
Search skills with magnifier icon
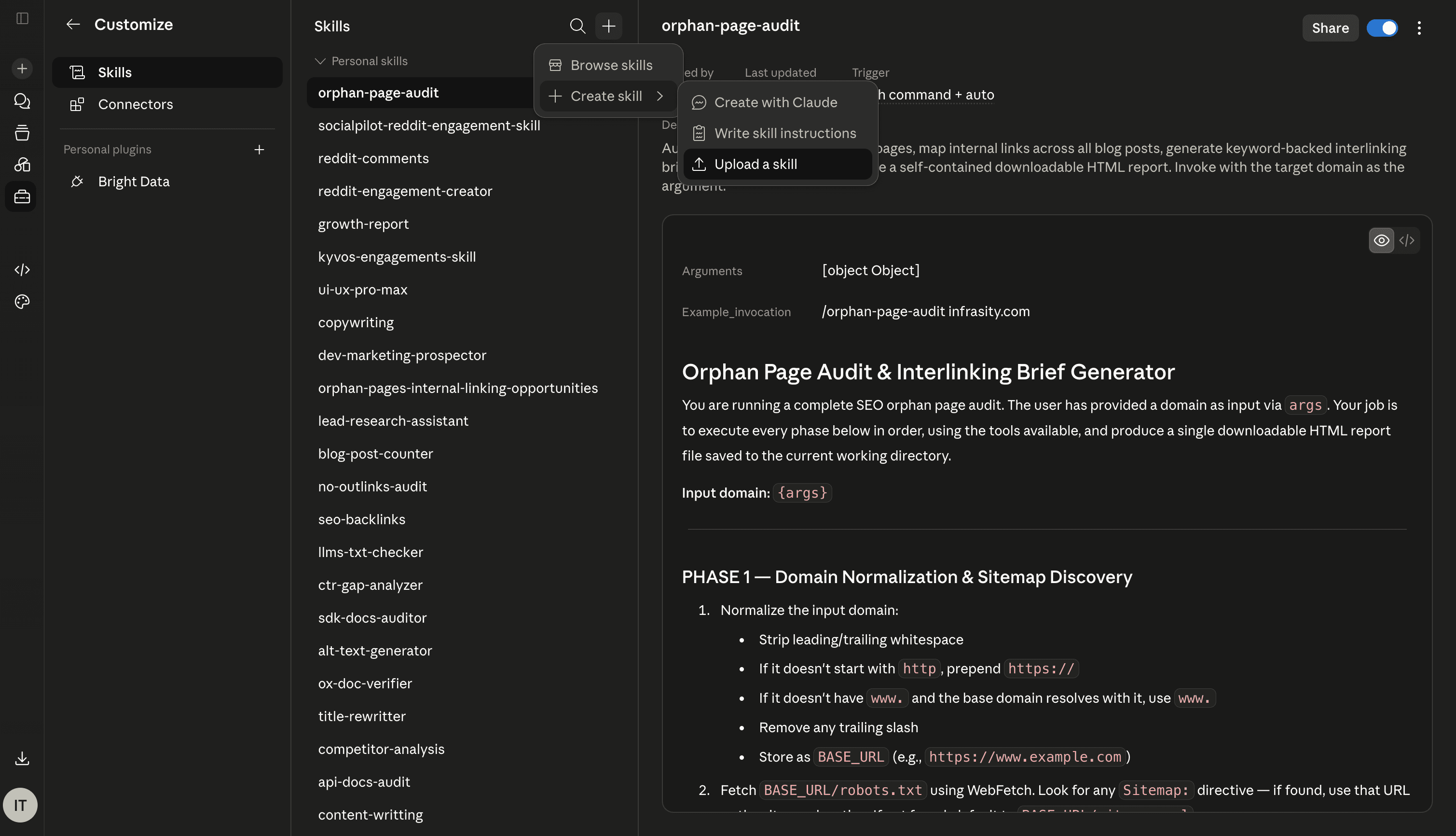pos(577,26)
